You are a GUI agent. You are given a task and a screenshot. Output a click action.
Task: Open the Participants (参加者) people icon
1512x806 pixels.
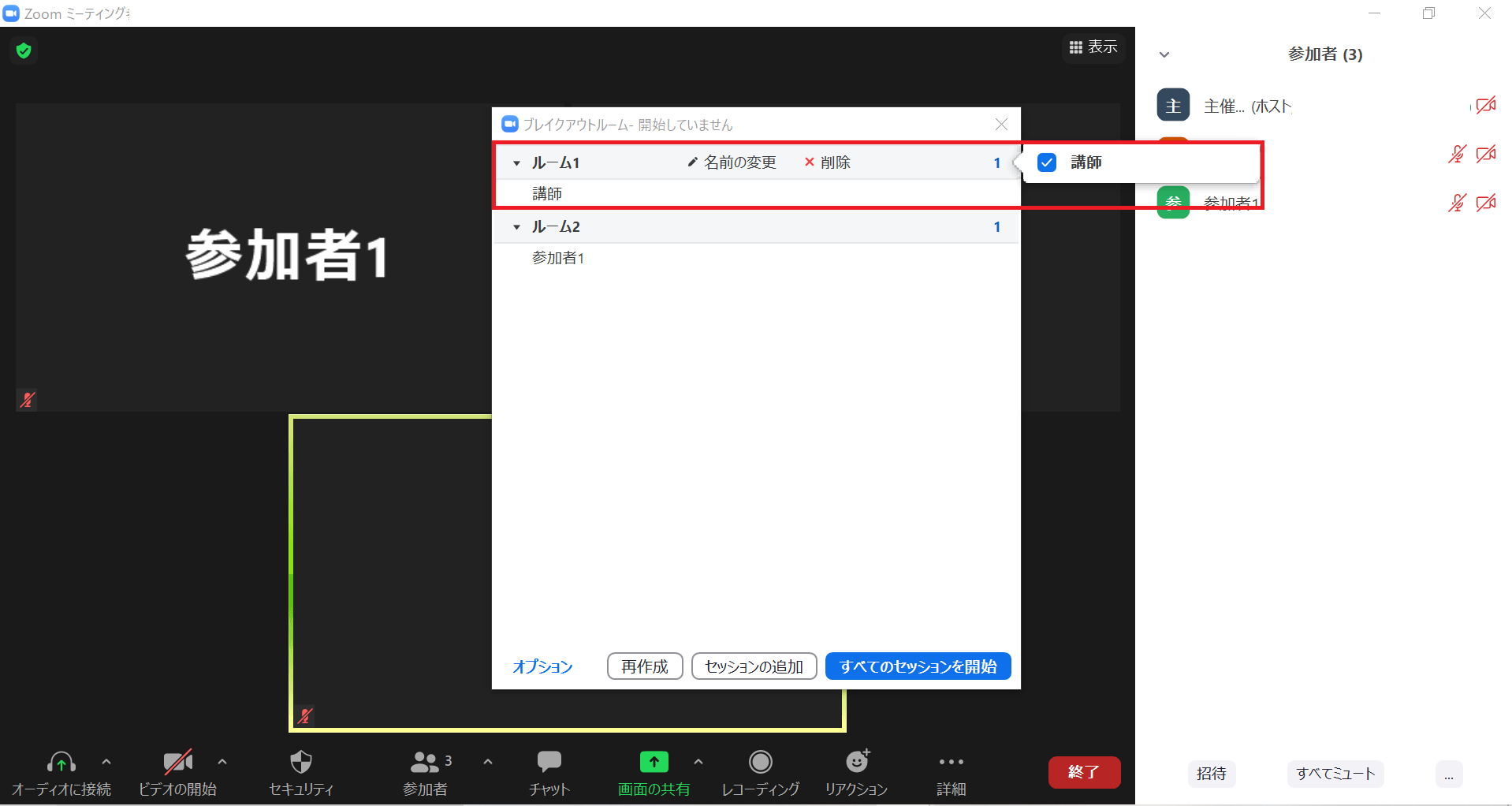[x=425, y=763]
